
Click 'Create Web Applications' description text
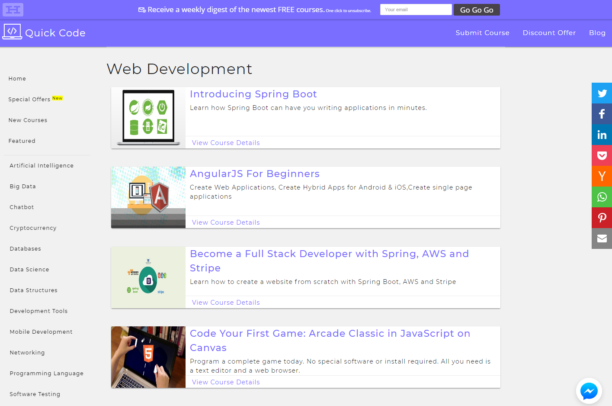[331, 192]
